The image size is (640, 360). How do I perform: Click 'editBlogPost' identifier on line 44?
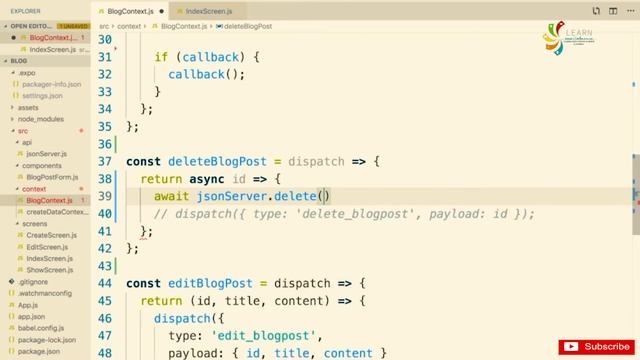pyautogui.click(x=210, y=283)
